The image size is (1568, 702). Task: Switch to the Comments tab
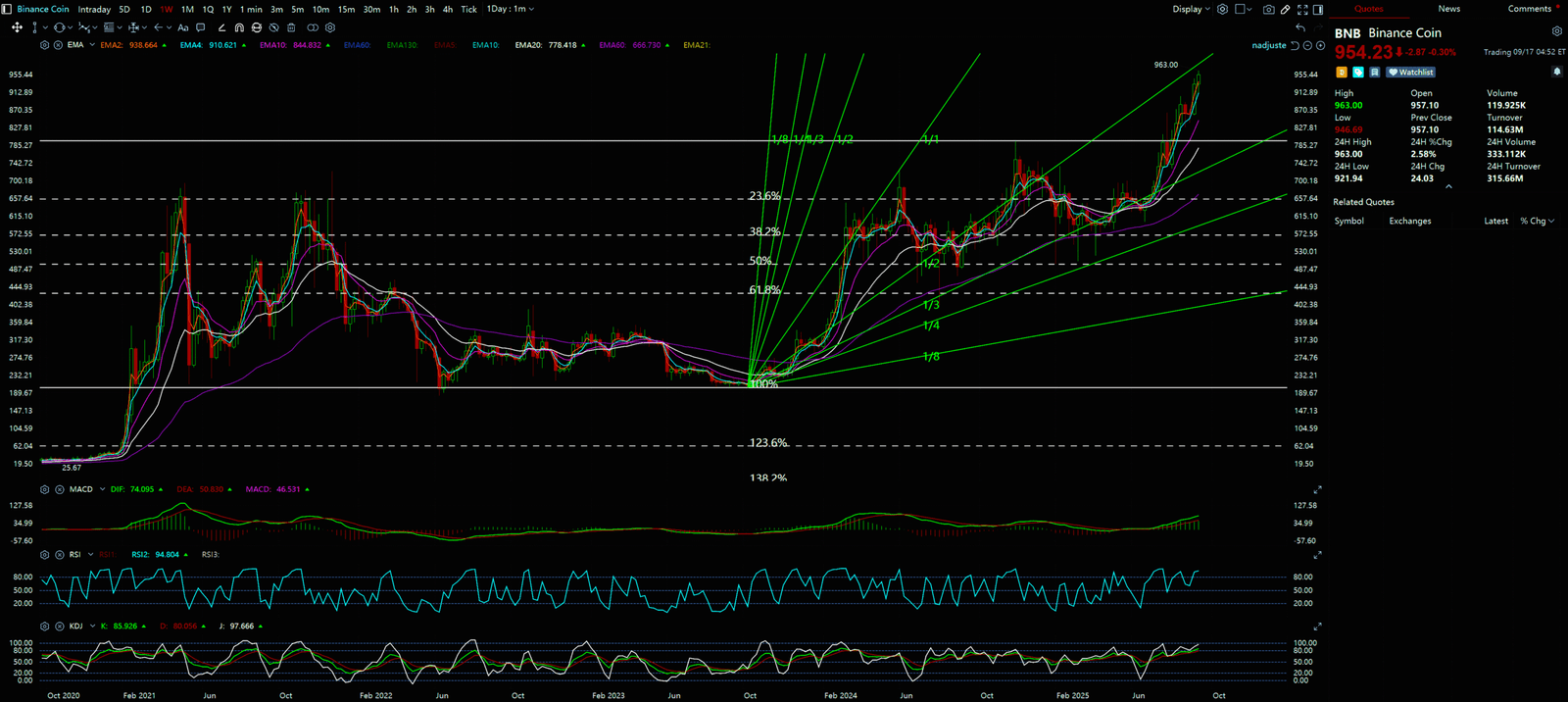pos(1530,9)
